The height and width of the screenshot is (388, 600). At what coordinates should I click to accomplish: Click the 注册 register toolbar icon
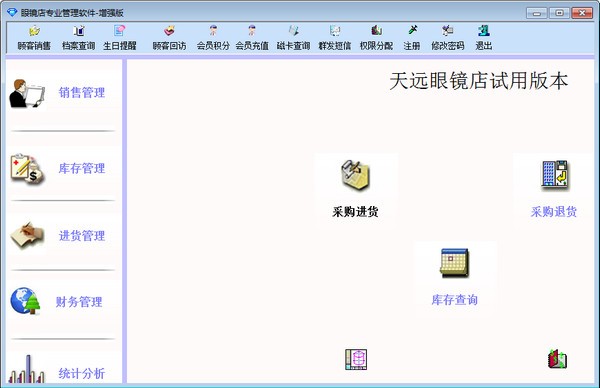coord(412,38)
